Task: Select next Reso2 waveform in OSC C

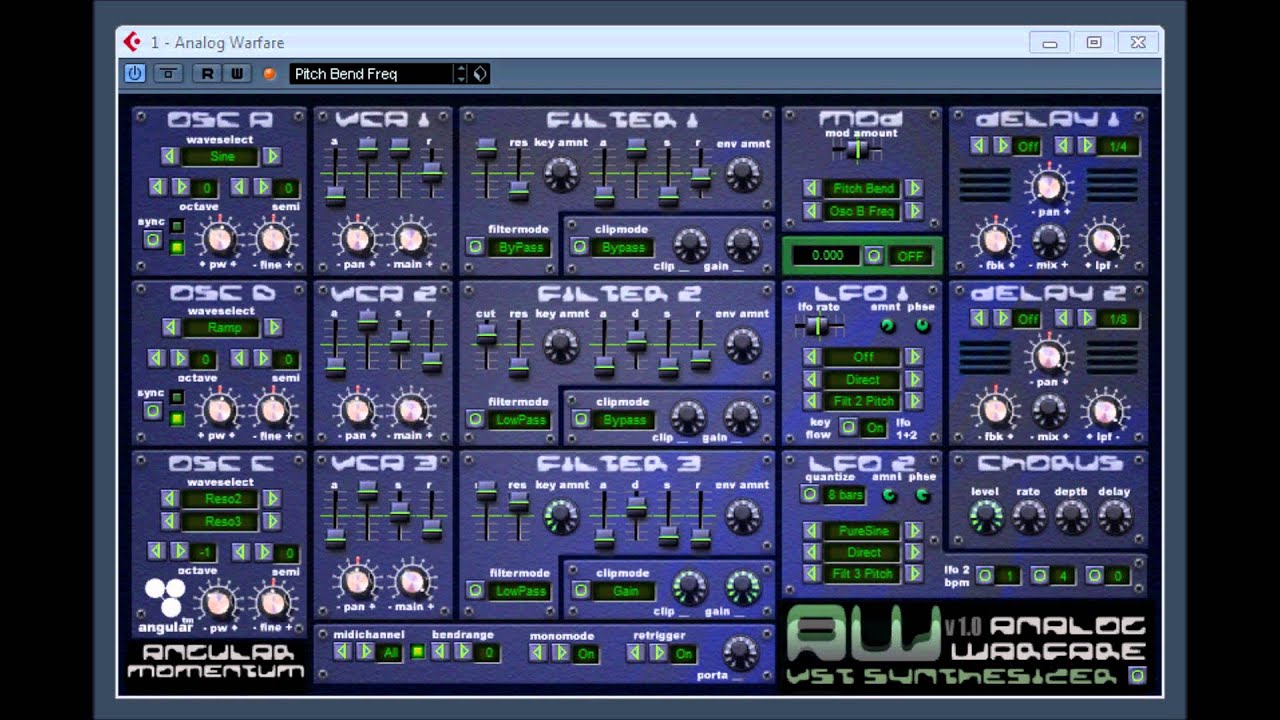Action: pos(271,498)
